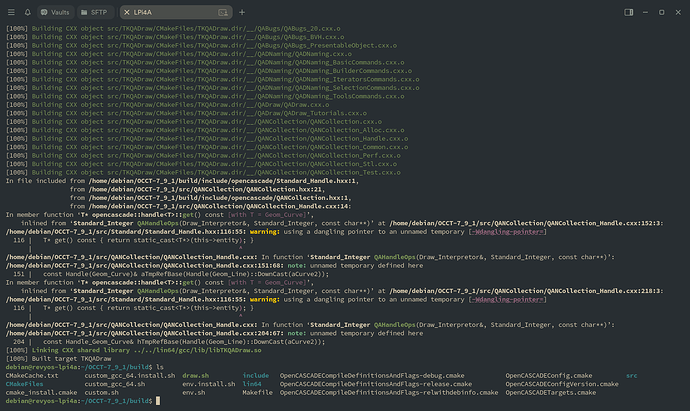Click the CMakeFiles directory in listing
This screenshot has width=690, height=411.
pyautogui.click(x=26, y=384)
